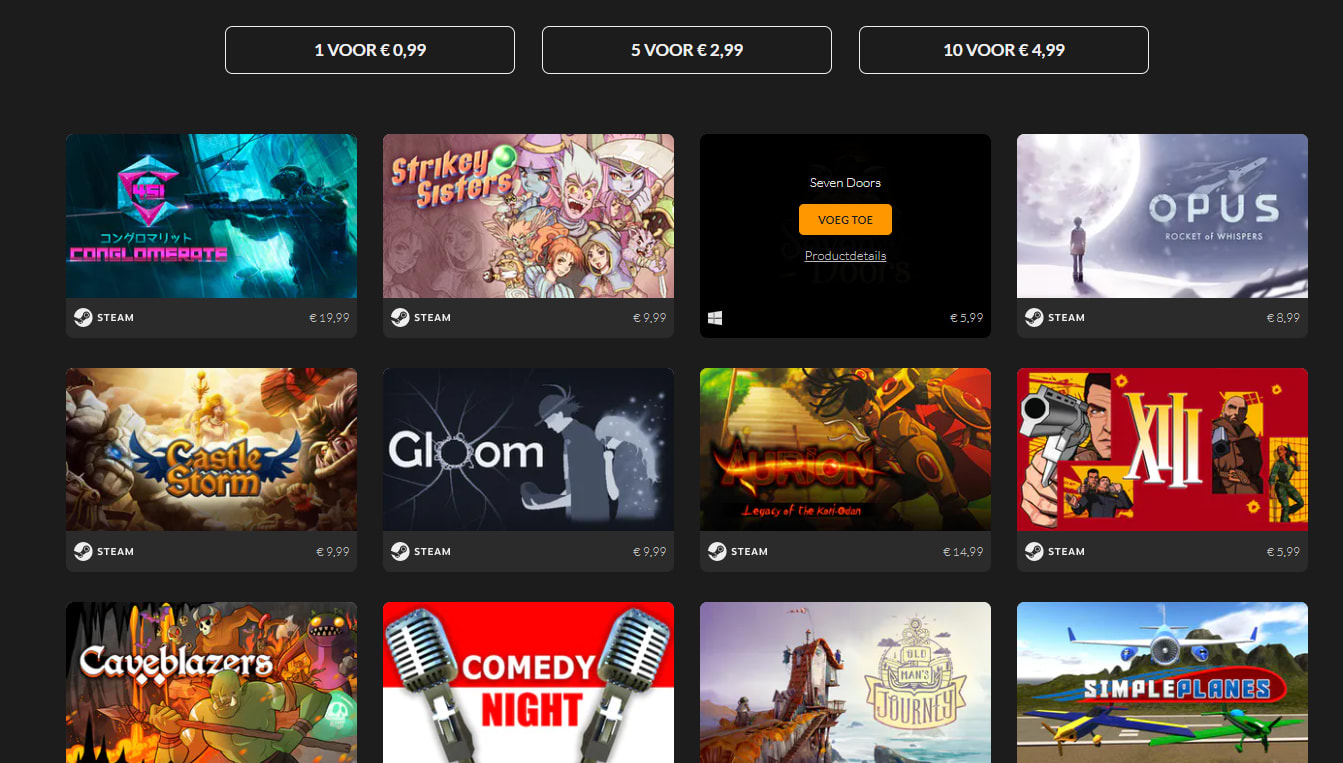Select the SimplePlanes game cover
Viewport: 1343px width, 763px height.
[1162, 682]
